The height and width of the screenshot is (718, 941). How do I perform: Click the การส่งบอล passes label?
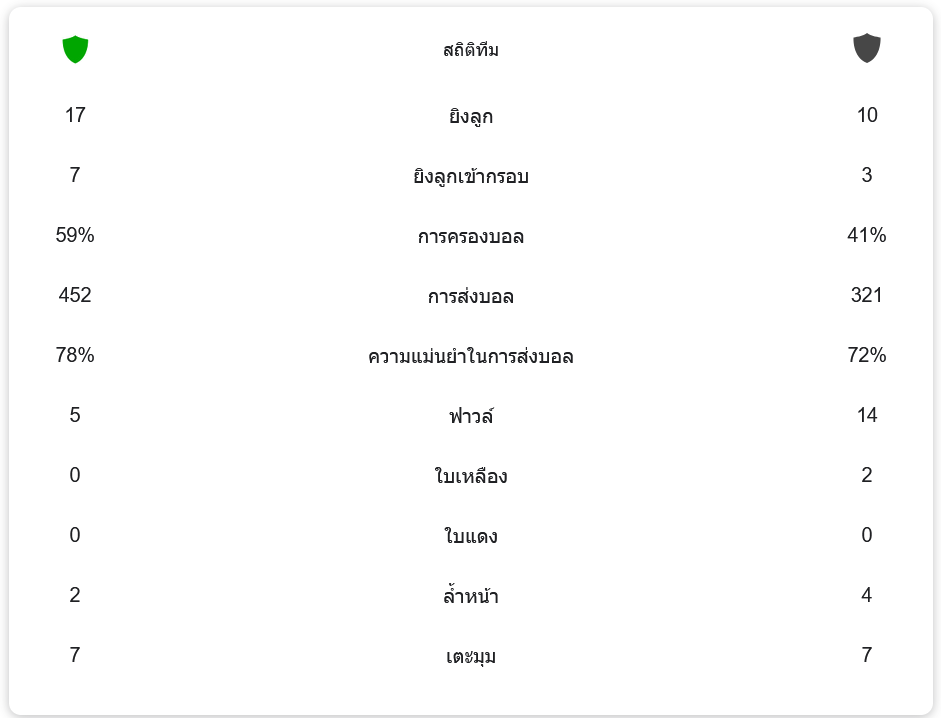click(x=470, y=297)
